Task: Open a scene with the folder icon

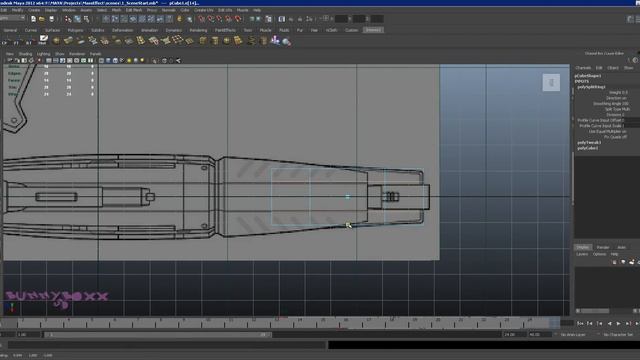Action: point(42,19)
